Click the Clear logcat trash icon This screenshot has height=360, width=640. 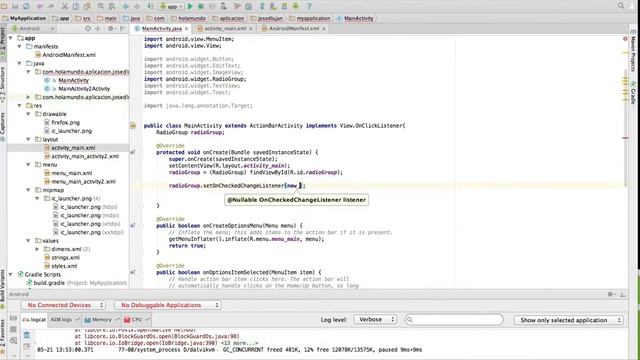click(x=27, y=335)
